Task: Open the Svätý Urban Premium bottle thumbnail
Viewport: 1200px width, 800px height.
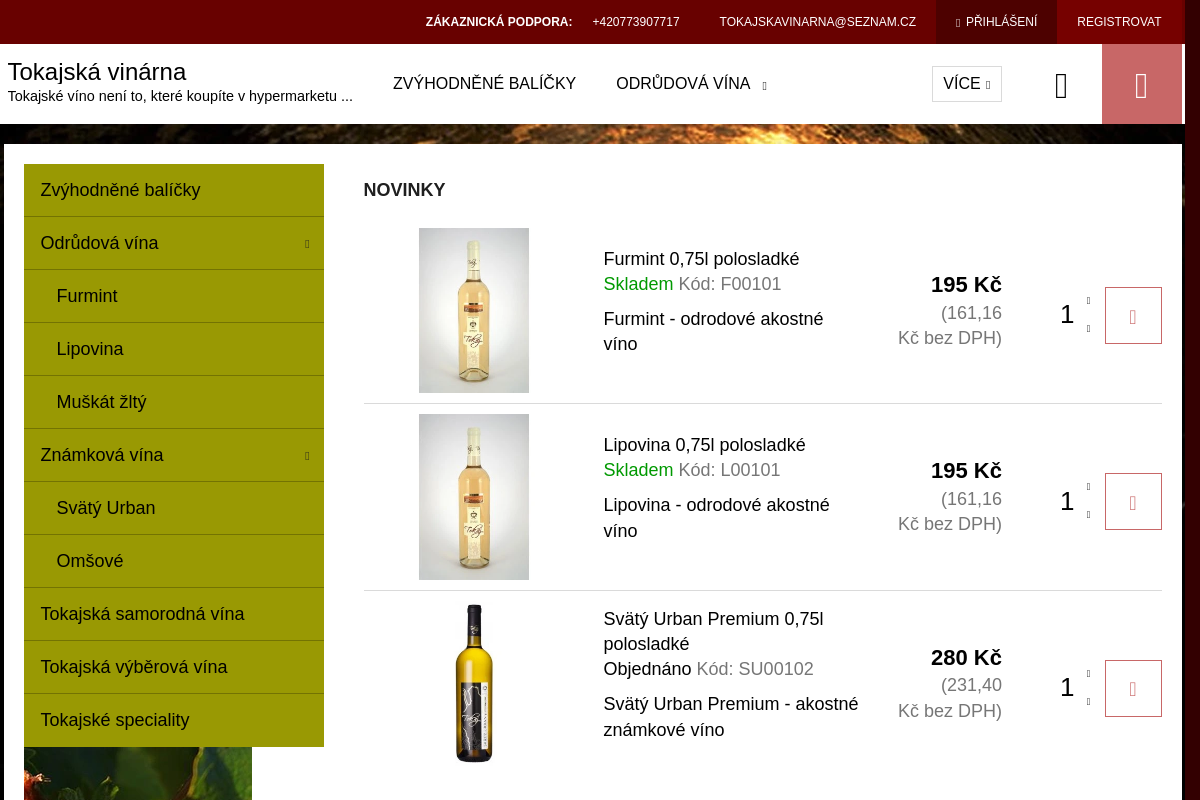Action: [x=474, y=683]
